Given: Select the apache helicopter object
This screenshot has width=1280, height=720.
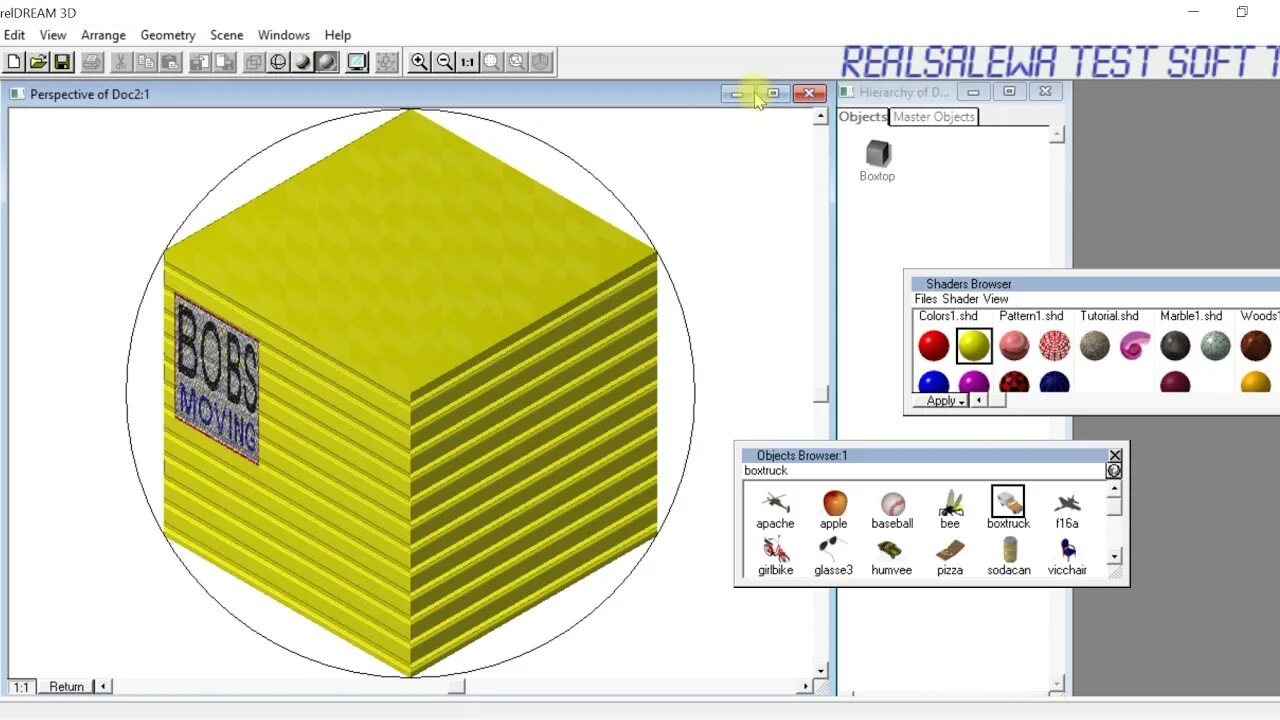Looking at the screenshot, I should (775, 509).
